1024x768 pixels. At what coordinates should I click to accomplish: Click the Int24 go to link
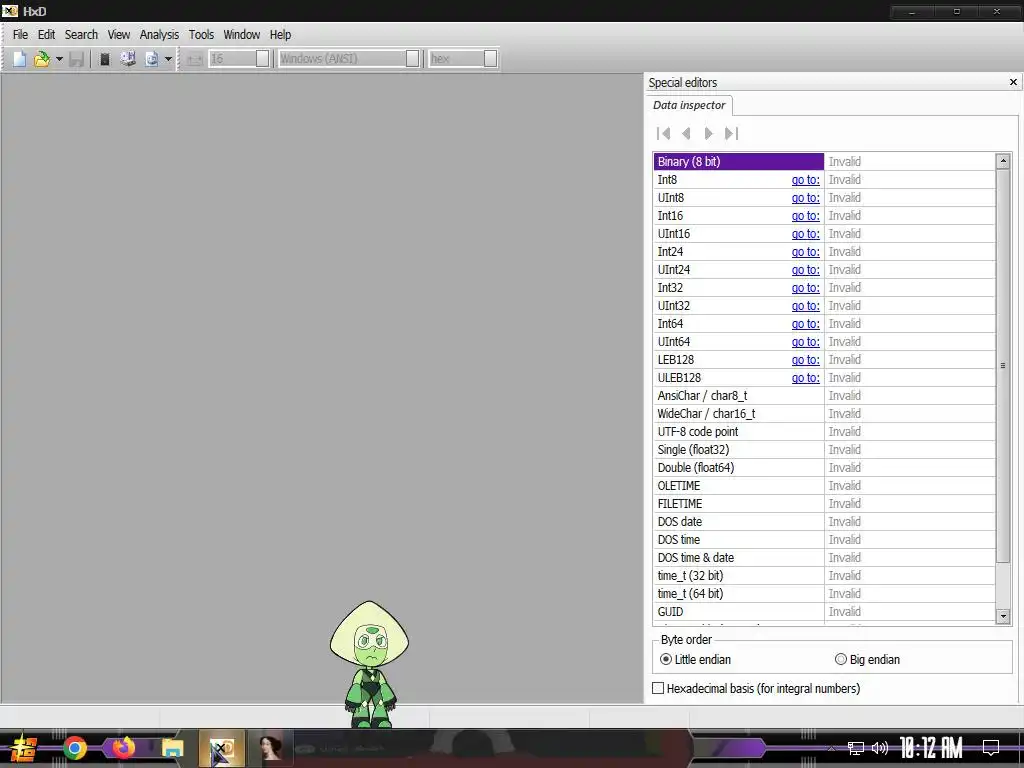pyautogui.click(x=805, y=251)
